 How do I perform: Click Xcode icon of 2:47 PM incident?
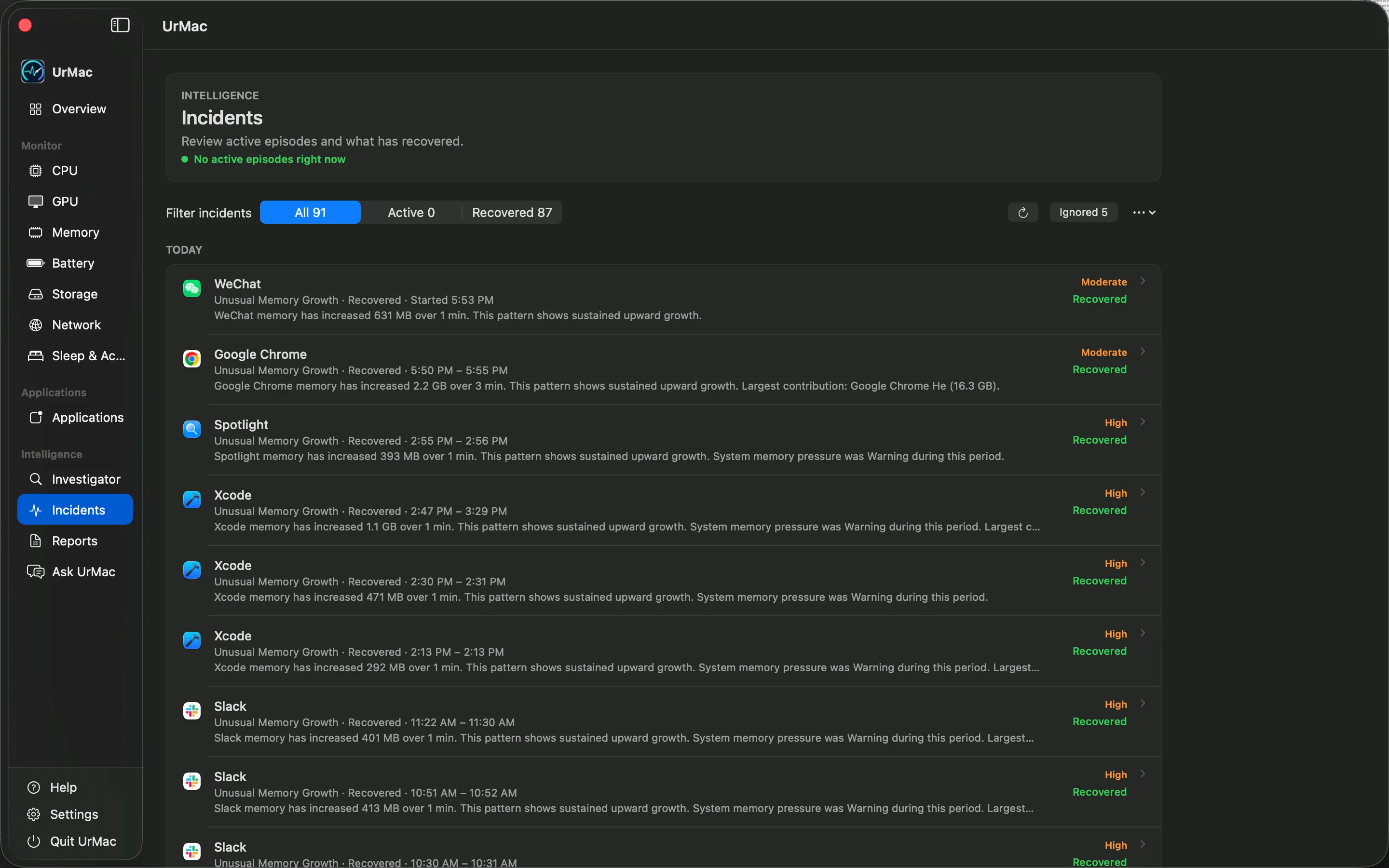coord(191,500)
